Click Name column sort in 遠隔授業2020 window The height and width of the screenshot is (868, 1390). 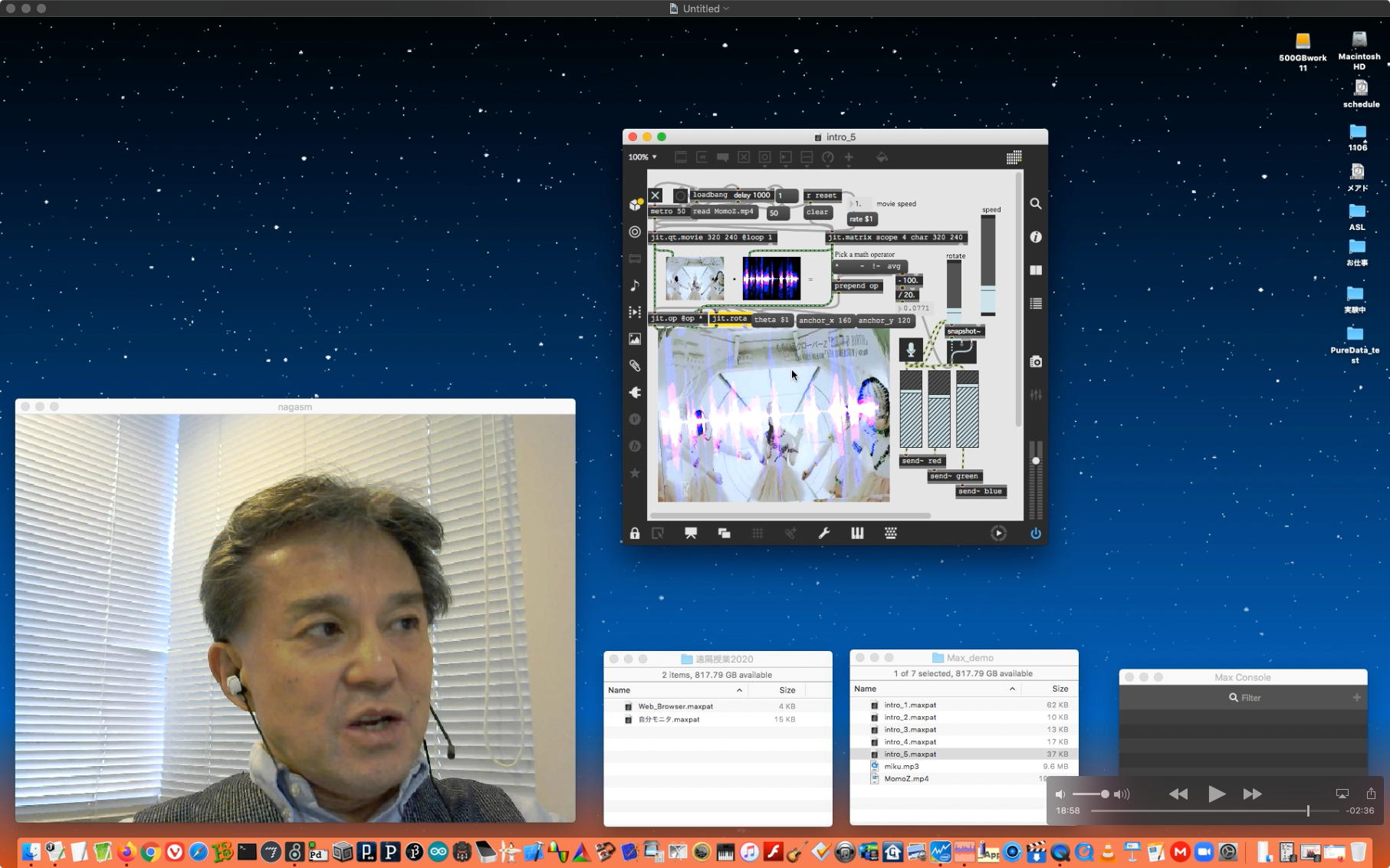[619, 690]
